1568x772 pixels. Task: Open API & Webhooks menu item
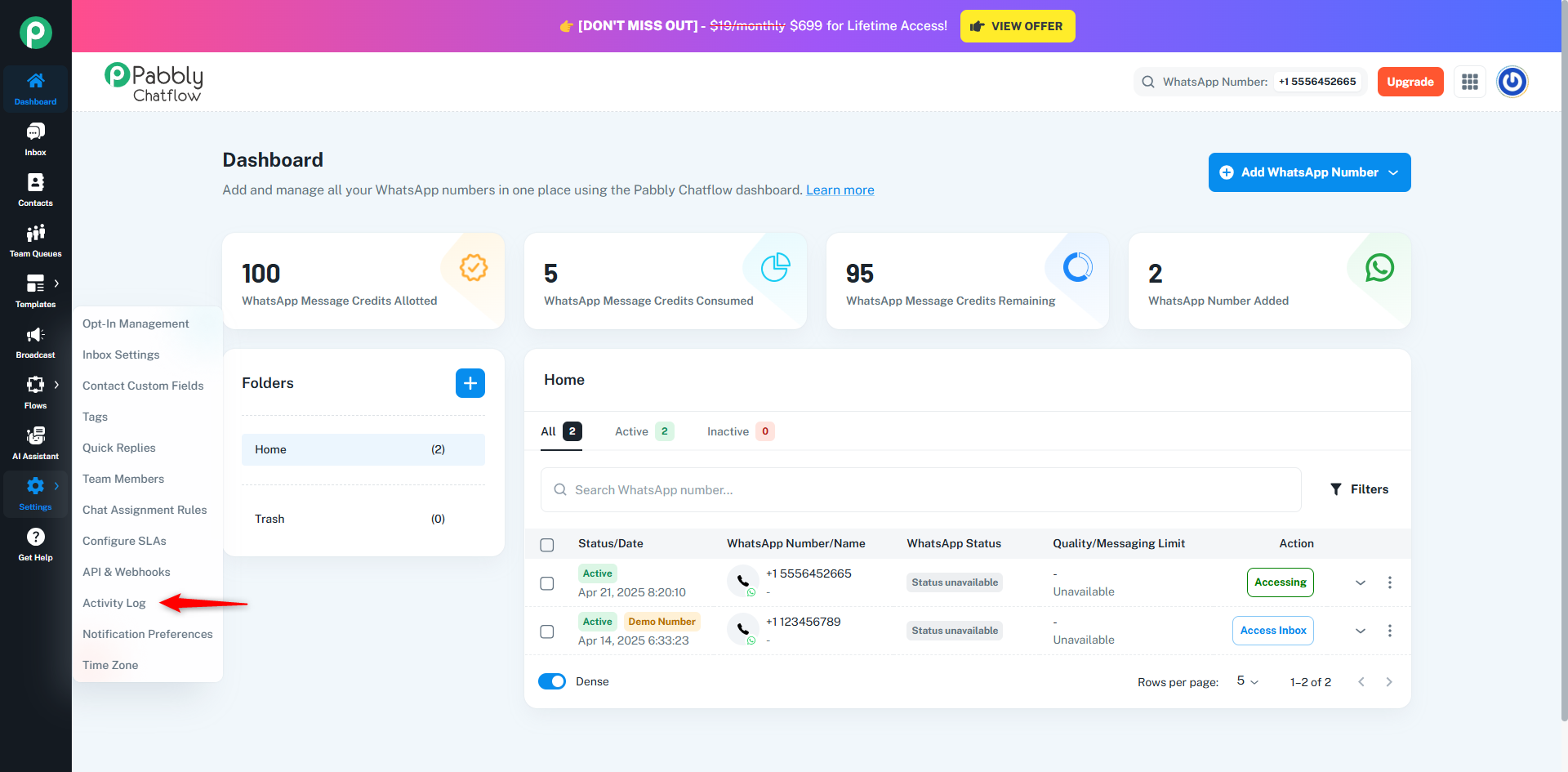click(x=127, y=572)
